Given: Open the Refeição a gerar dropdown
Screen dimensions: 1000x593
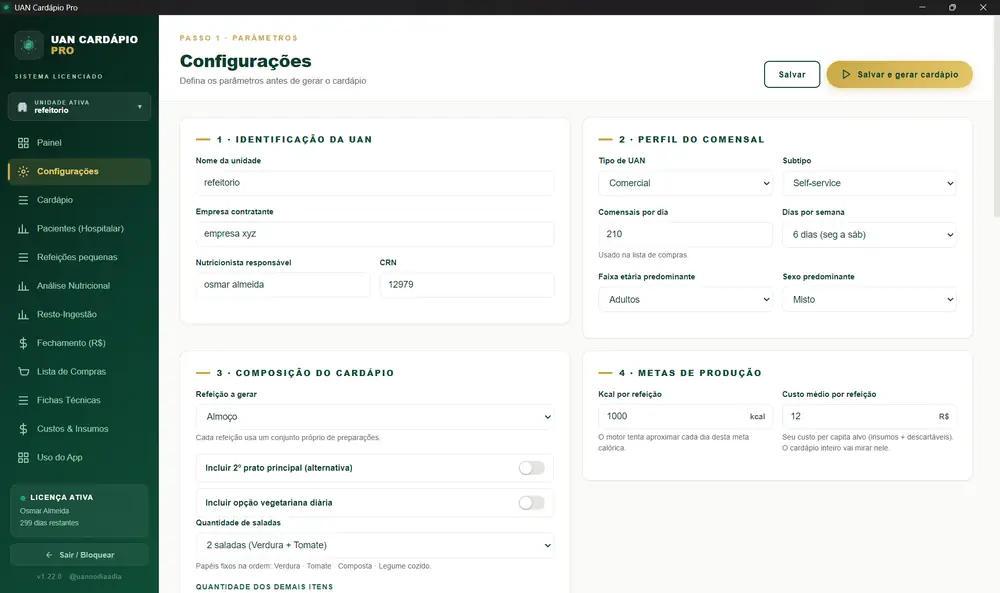Looking at the screenshot, I should point(375,417).
